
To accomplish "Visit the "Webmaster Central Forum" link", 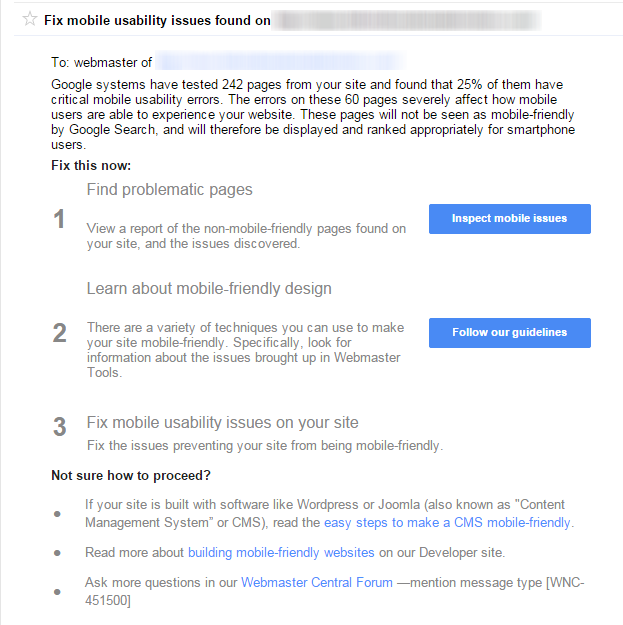I will click(310, 582).
